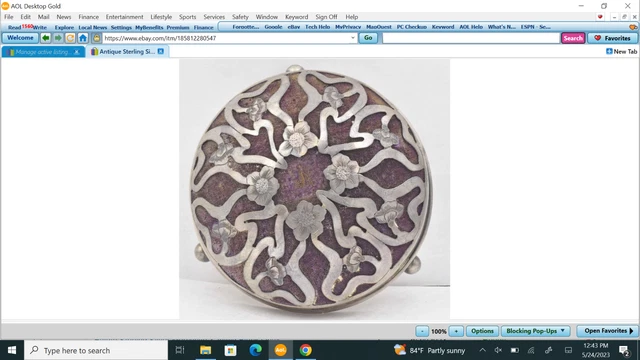The image size is (640, 360).
Task: Click the AOL search input field
Action: tap(471, 38)
